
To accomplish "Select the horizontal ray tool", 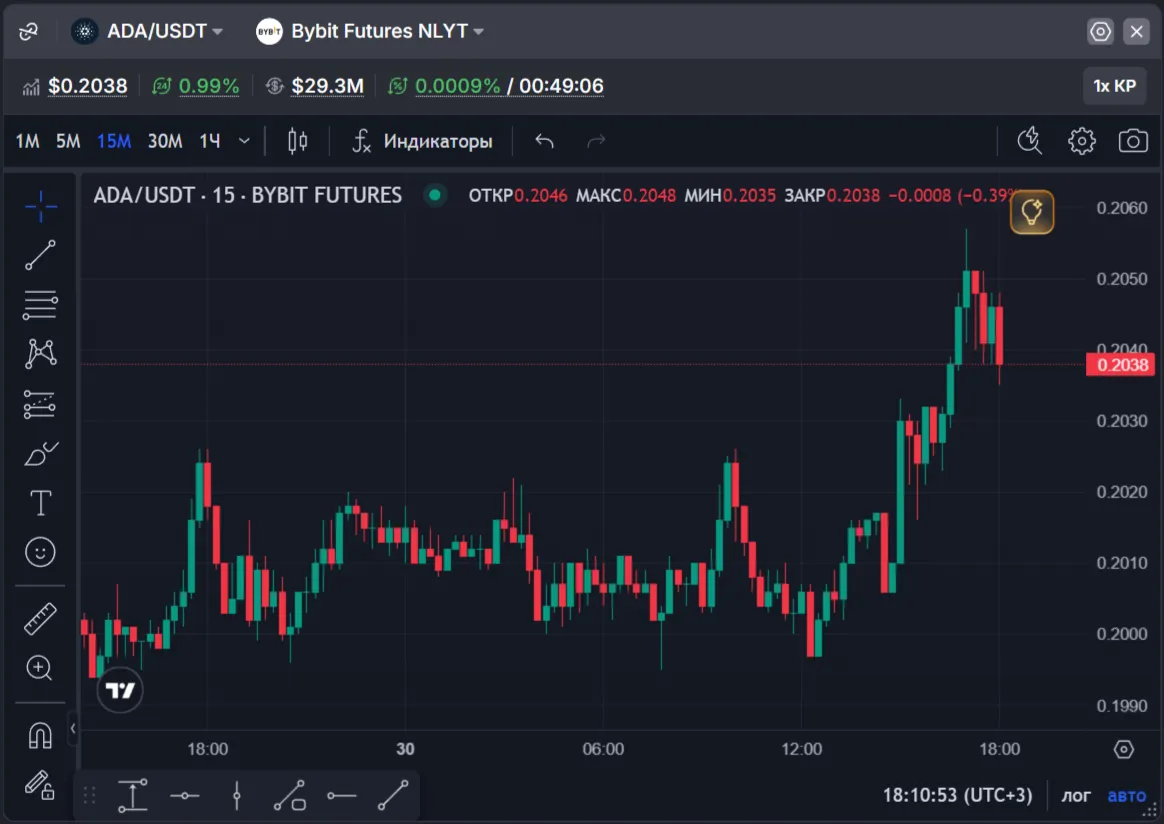I will 341,796.
